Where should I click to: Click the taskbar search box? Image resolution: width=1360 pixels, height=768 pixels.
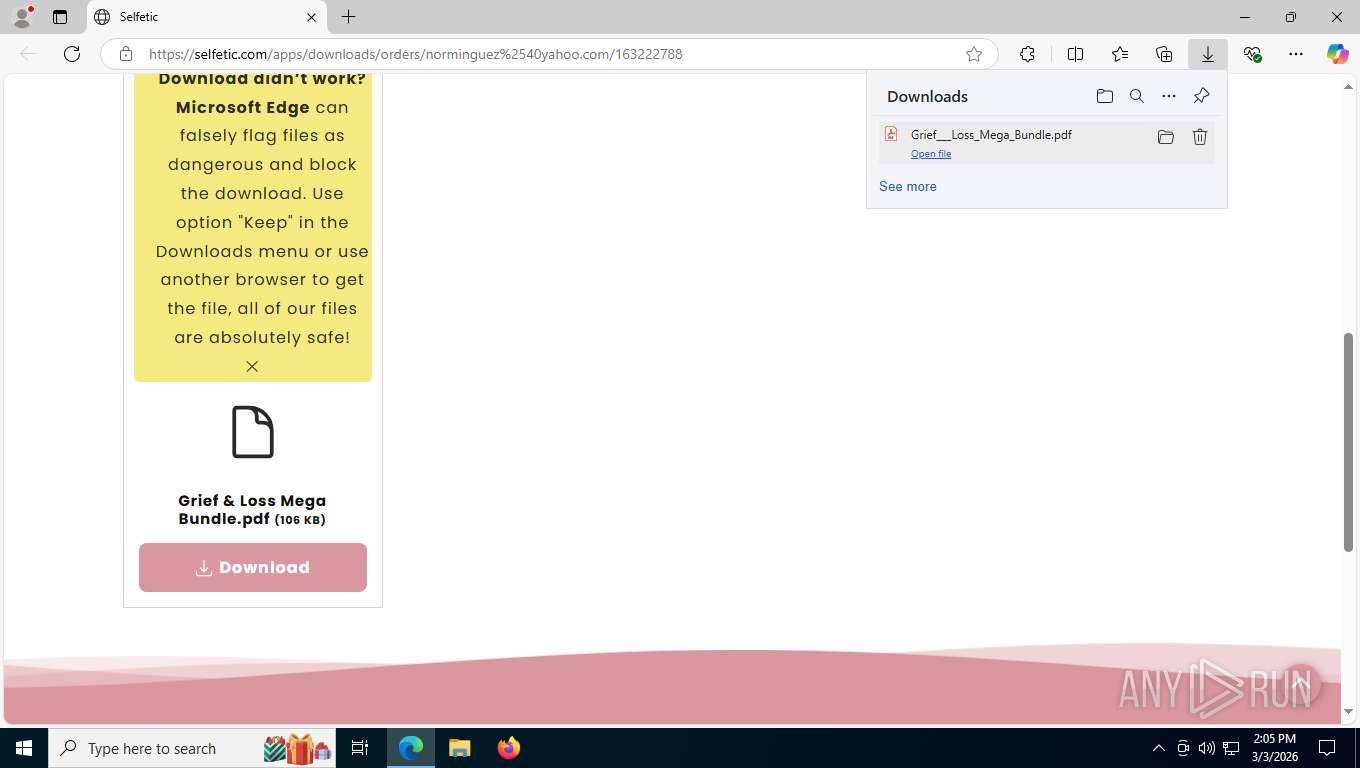193,748
